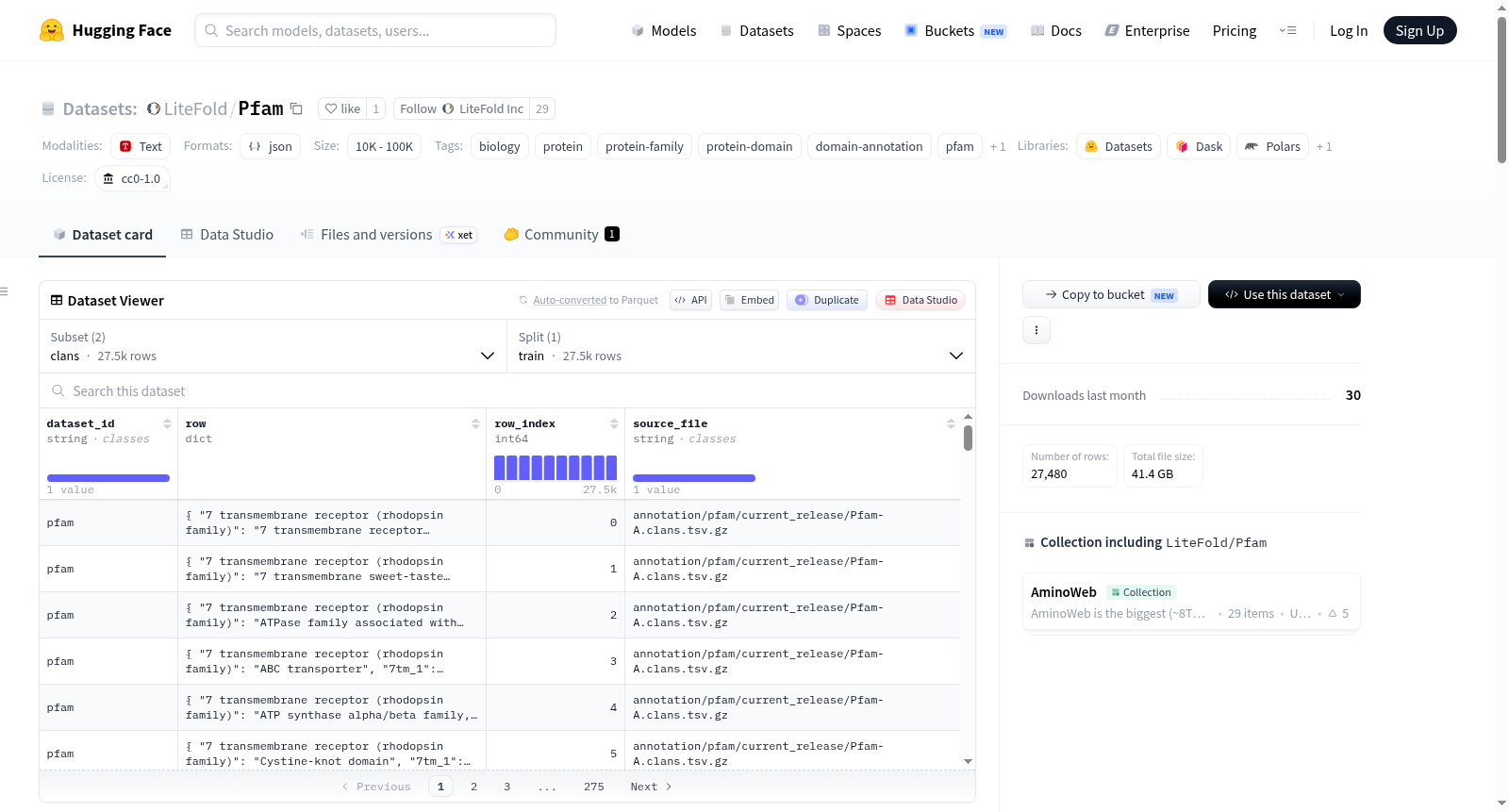This screenshot has height=812, width=1509.
Task: Open Docs in top navigation
Action: (1056, 30)
